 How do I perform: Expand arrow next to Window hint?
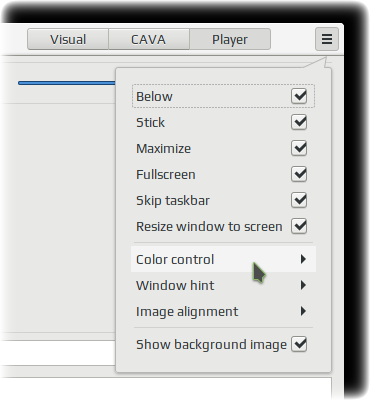pos(303,285)
